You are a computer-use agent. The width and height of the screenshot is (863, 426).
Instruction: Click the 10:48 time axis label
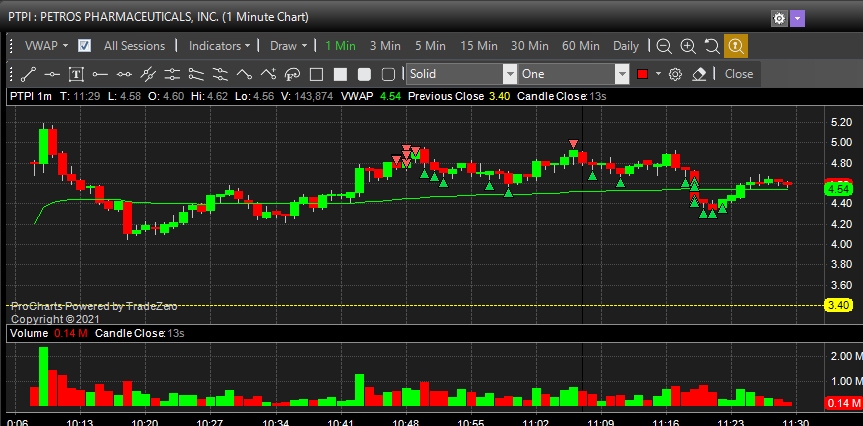coord(406,422)
